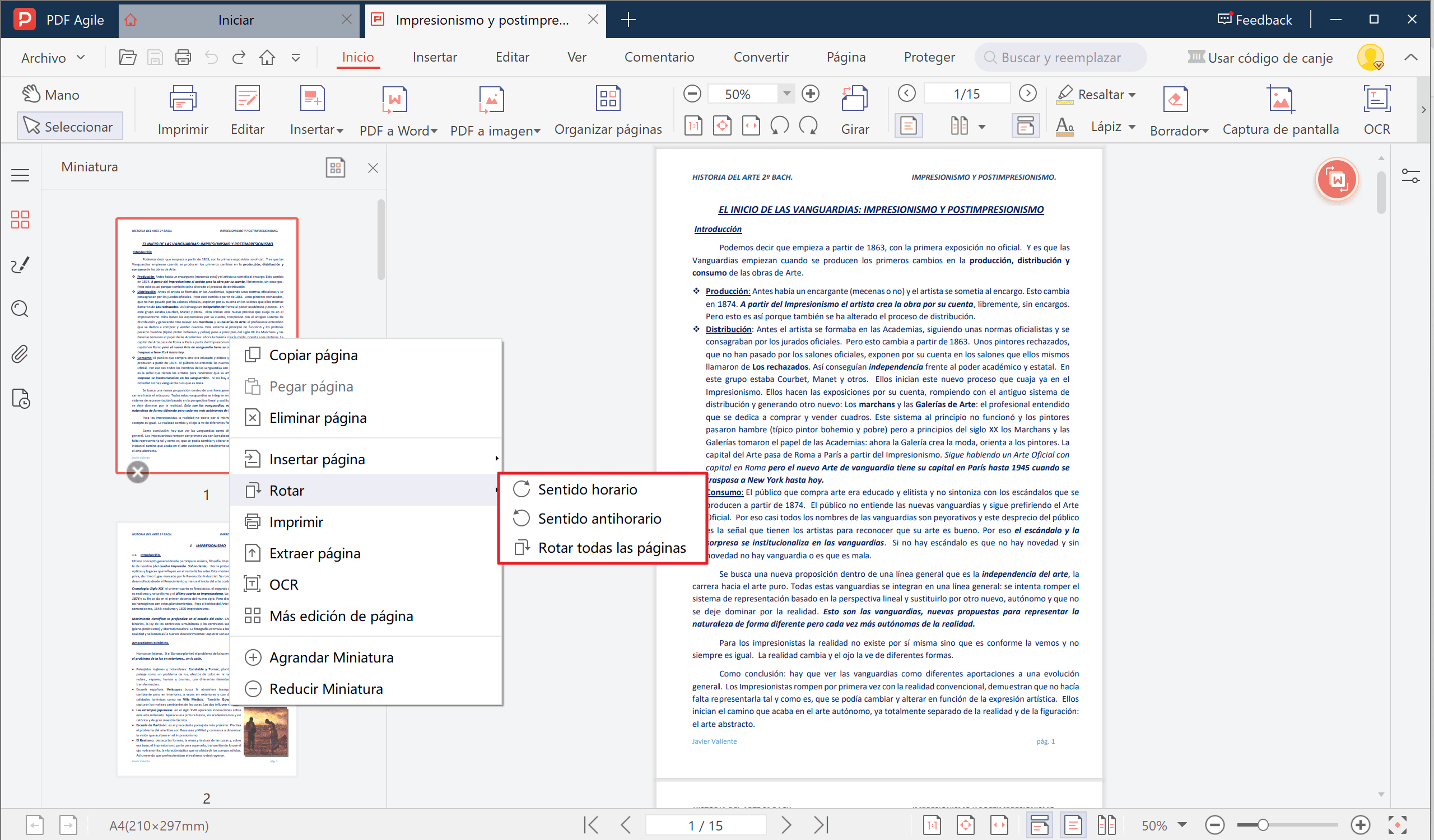Go to last page in status bar
The image size is (1434, 840).
click(x=821, y=825)
